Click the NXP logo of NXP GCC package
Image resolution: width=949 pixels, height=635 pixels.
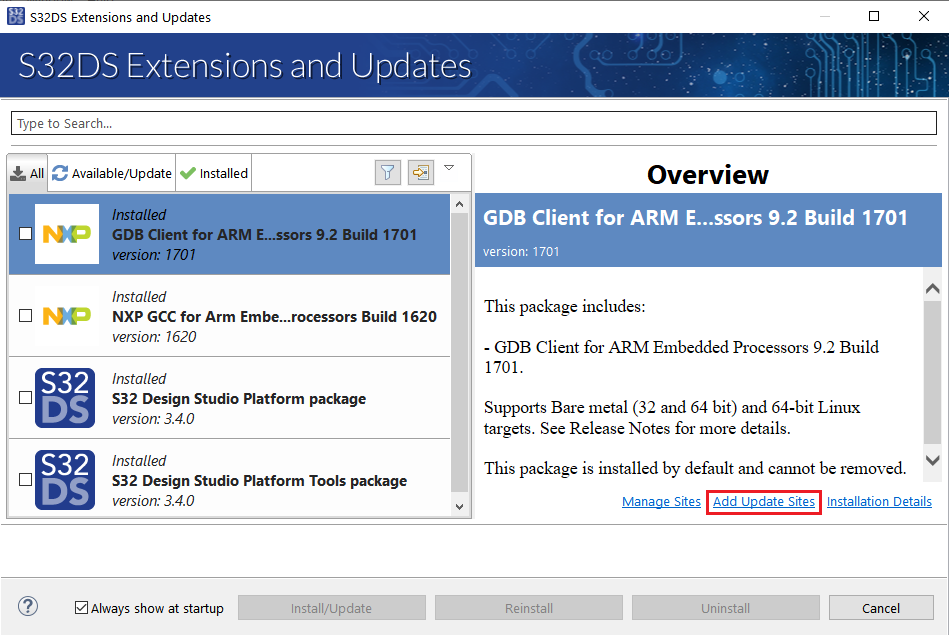pyautogui.click(x=67, y=316)
